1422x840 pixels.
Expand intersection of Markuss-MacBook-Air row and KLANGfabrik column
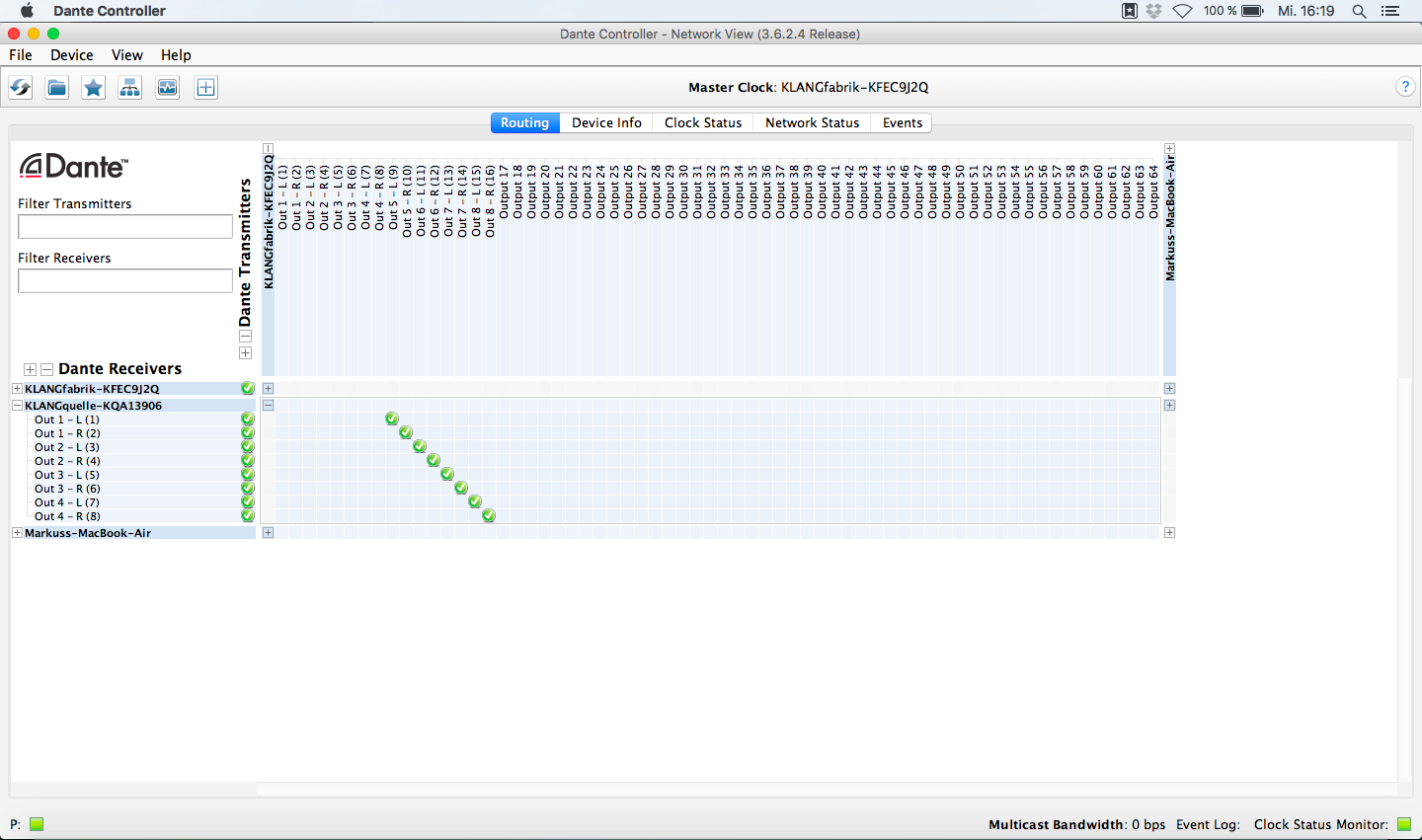[x=268, y=533]
